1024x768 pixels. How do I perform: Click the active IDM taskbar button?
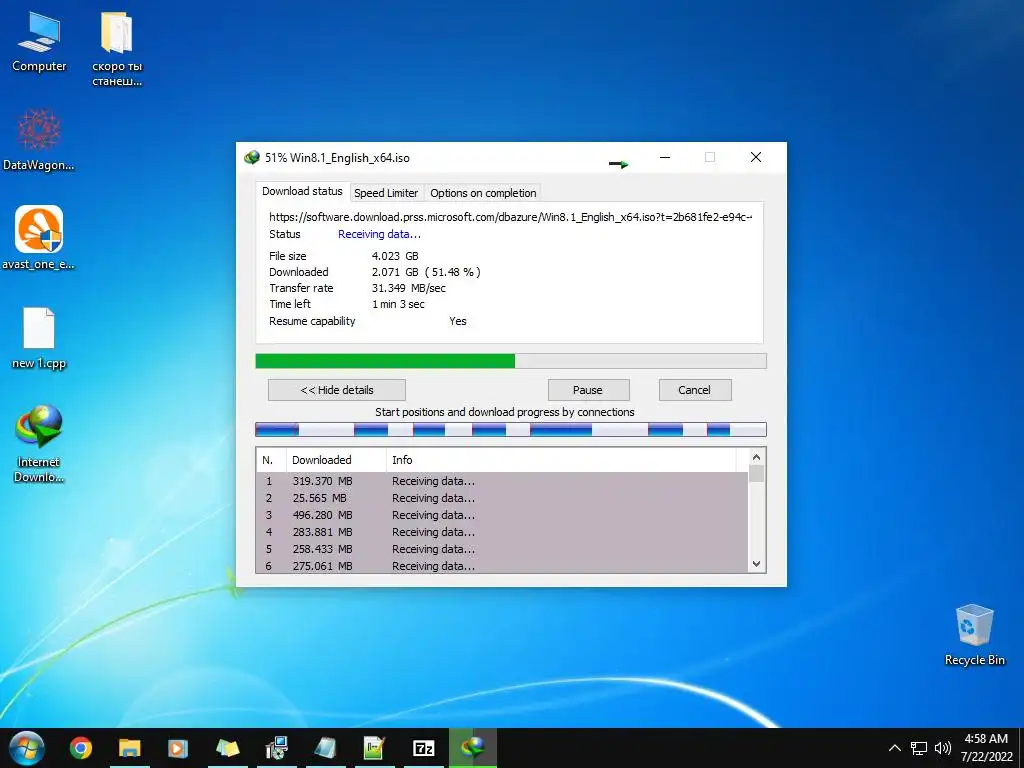coord(472,748)
